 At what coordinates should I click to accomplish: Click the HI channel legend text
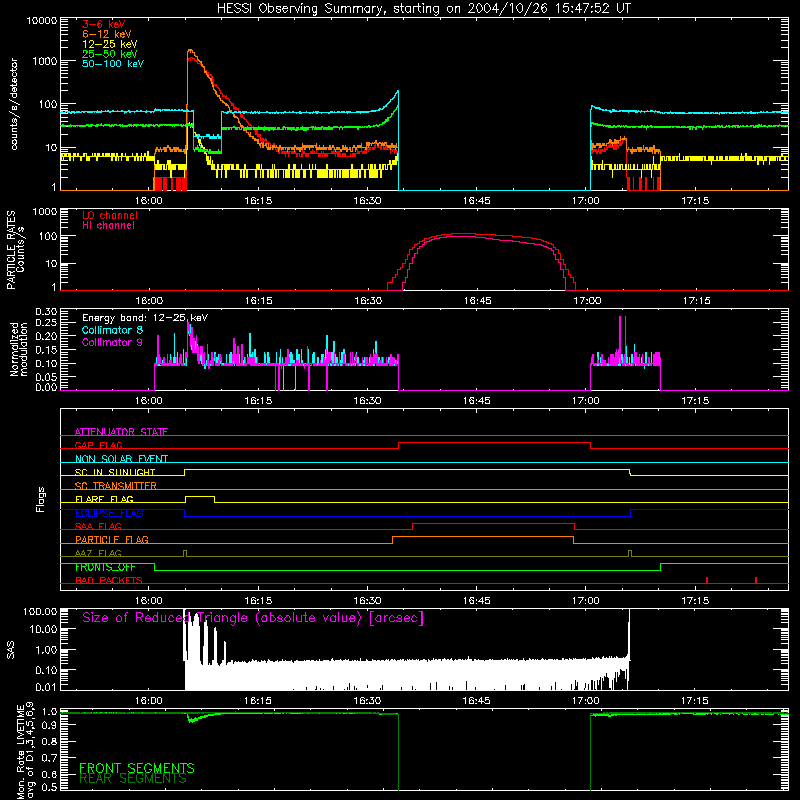(x=108, y=225)
